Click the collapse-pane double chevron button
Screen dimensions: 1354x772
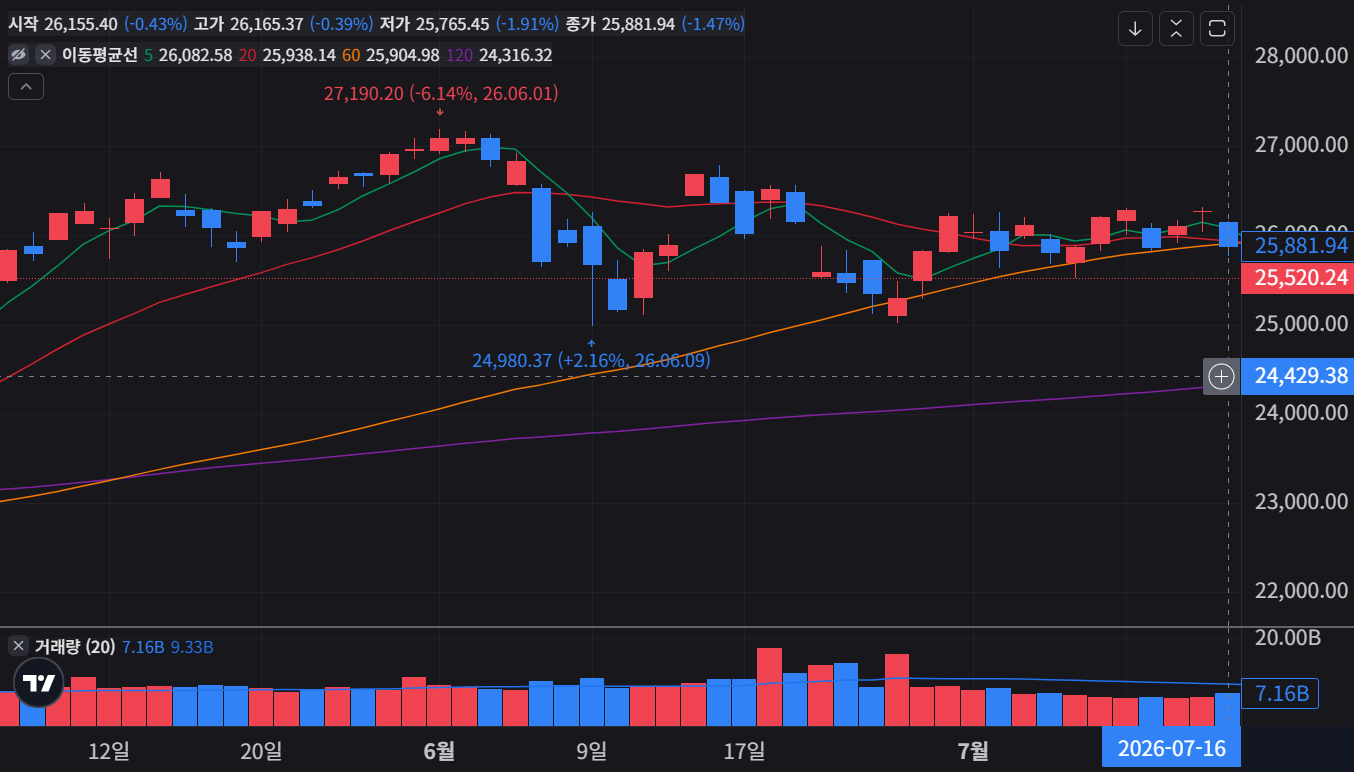(1176, 29)
